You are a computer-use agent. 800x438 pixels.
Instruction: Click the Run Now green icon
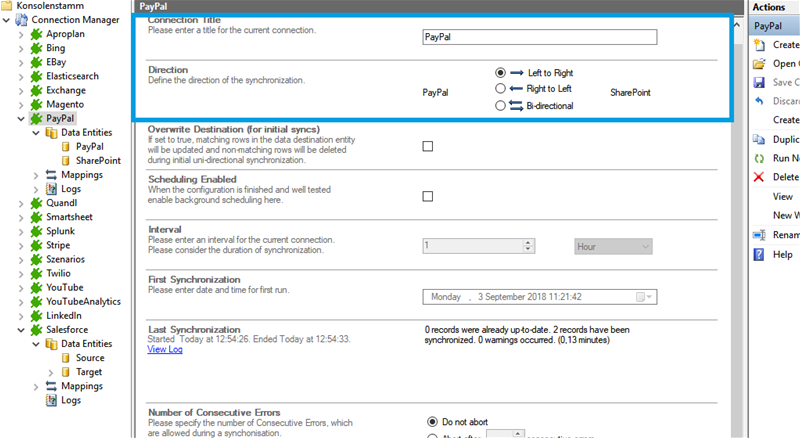[x=760, y=158]
